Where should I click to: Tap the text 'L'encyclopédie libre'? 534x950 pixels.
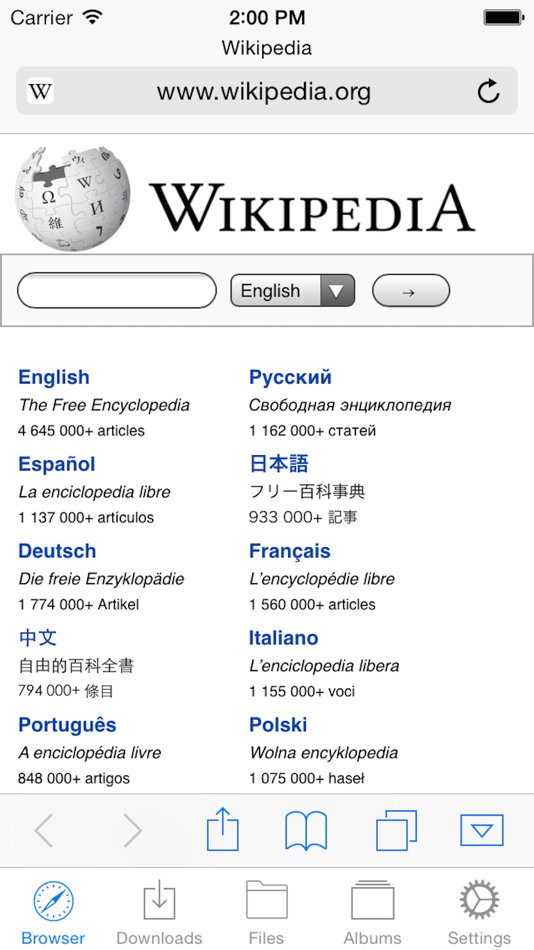coord(322,579)
